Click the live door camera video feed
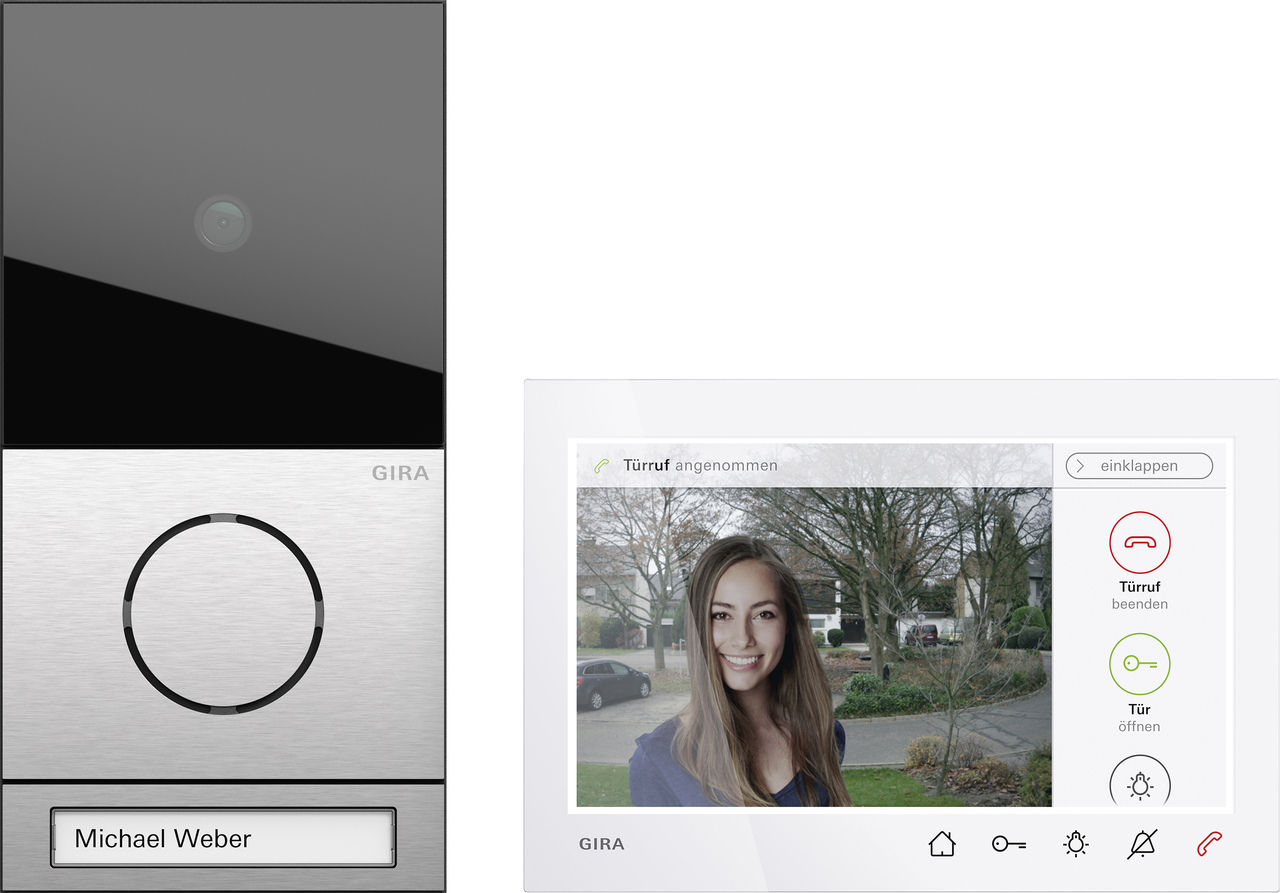This screenshot has width=1280, height=893. click(814, 647)
